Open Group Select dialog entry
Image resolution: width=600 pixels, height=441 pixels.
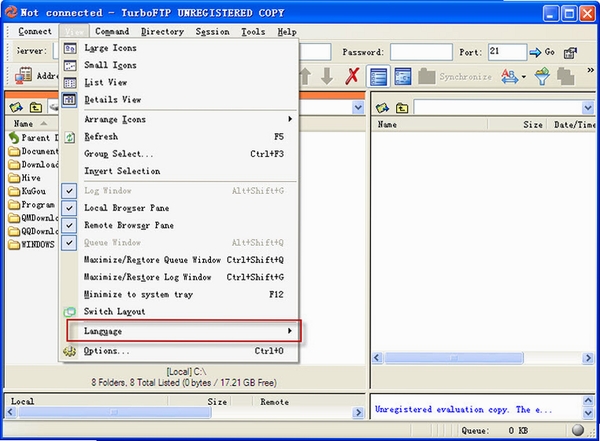pos(179,154)
